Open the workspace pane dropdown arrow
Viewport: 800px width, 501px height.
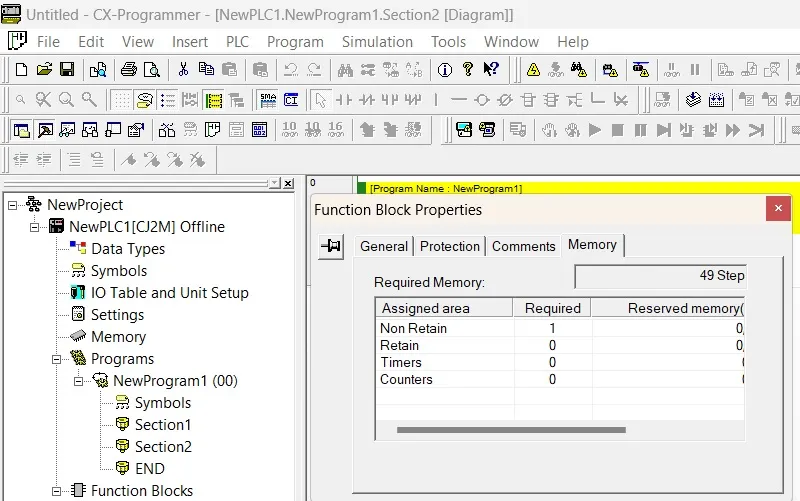[x=275, y=183]
